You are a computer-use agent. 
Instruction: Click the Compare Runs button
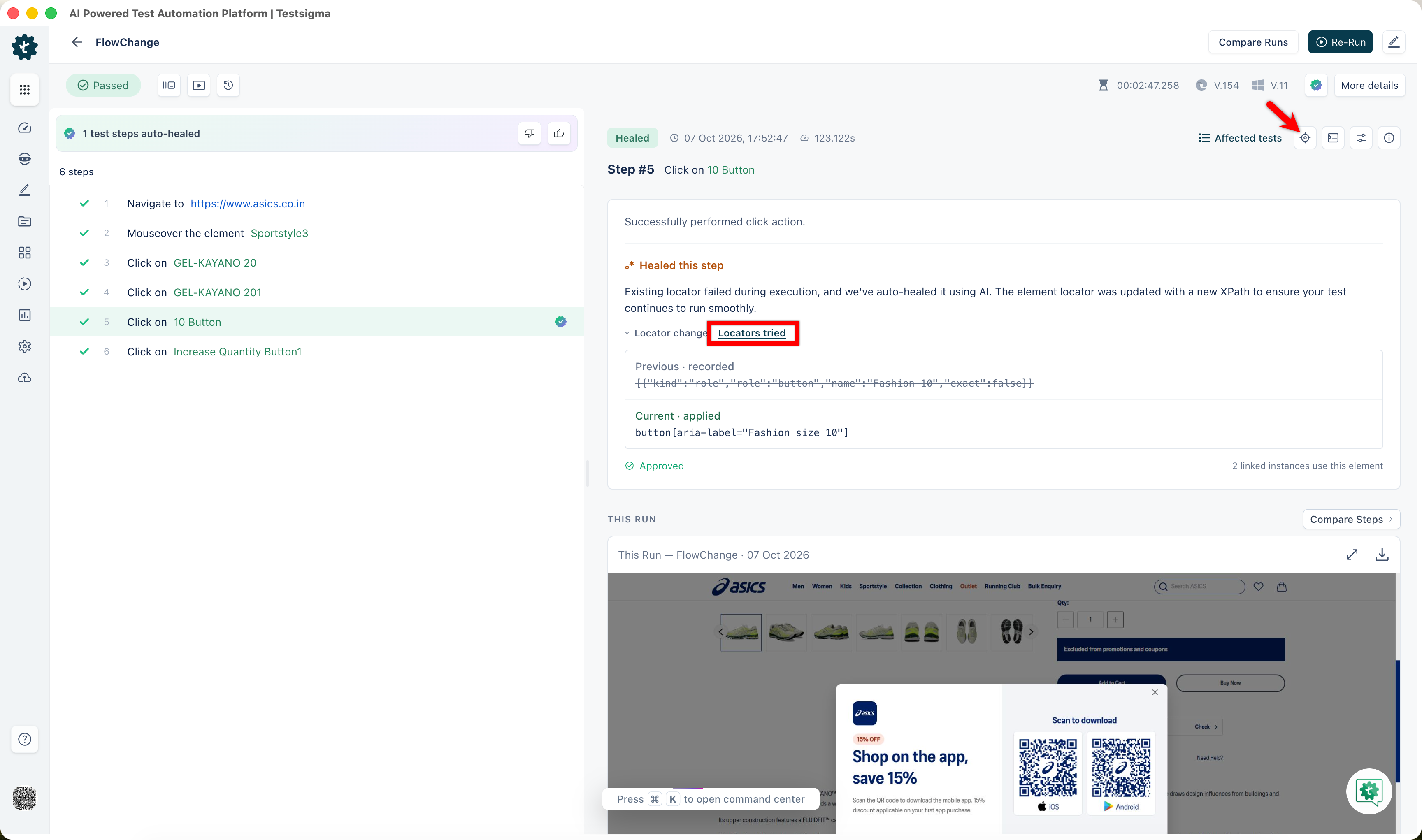pyautogui.click(x=1253, y=42)
